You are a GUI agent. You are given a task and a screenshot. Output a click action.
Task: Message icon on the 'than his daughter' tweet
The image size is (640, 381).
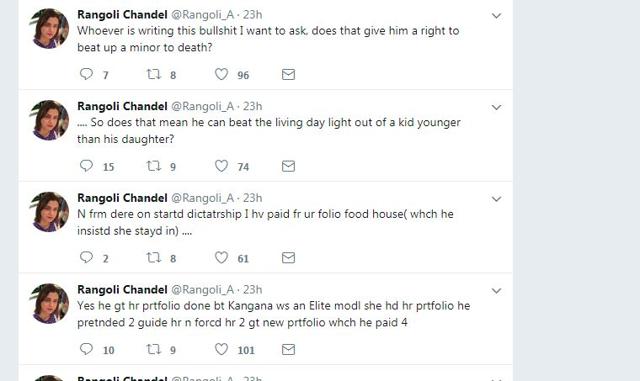(288, 166)
